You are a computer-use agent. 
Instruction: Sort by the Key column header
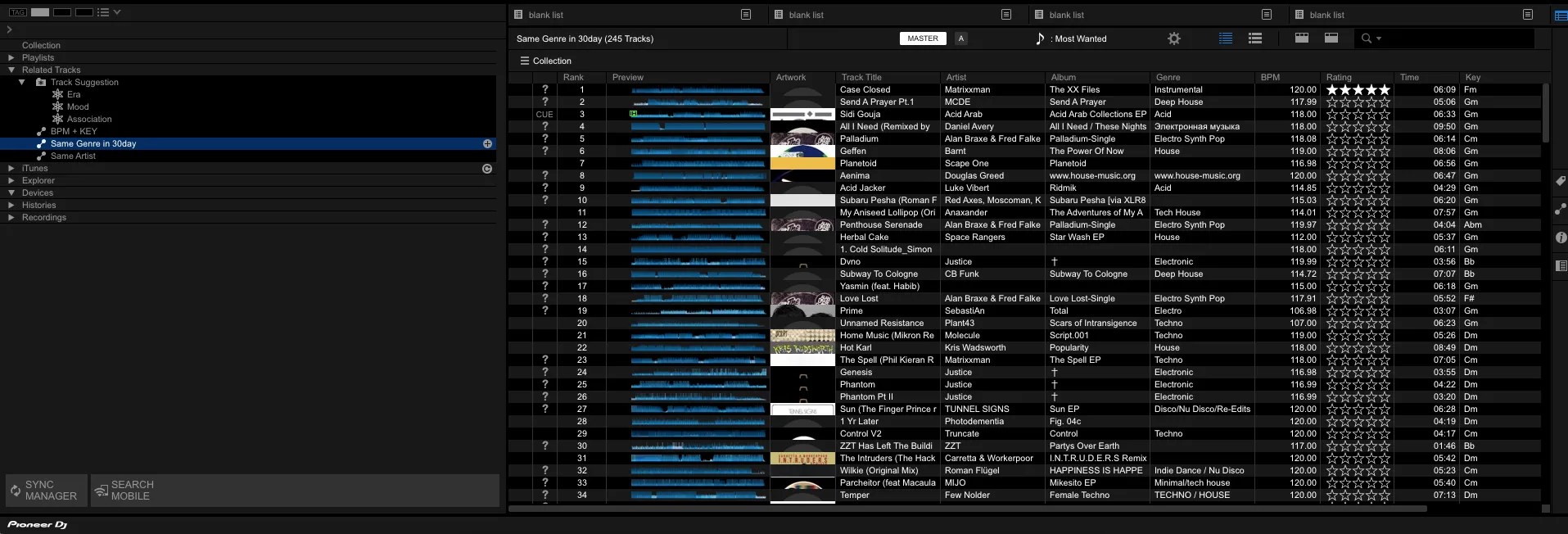(1502, 77)
